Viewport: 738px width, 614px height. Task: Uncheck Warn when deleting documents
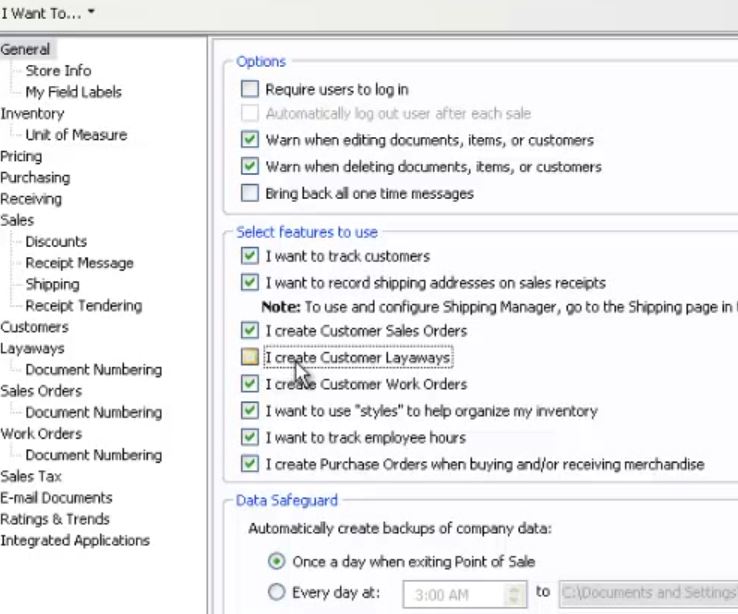point(249,167)
